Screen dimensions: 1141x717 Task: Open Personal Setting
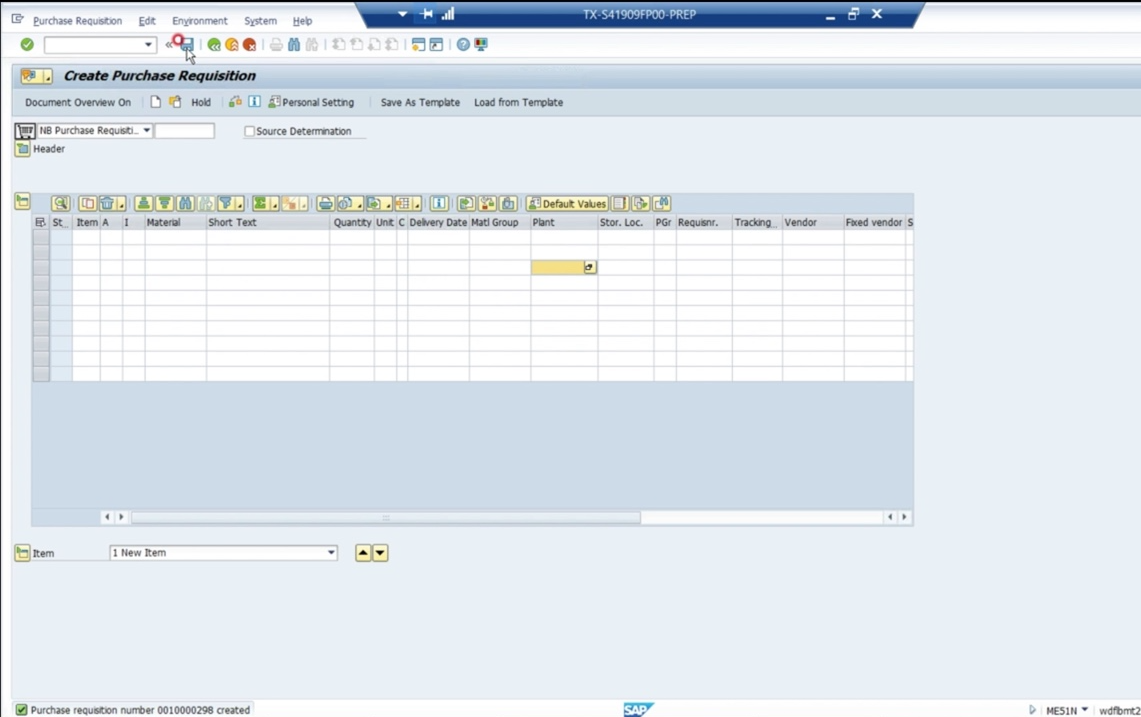(311, 103)
